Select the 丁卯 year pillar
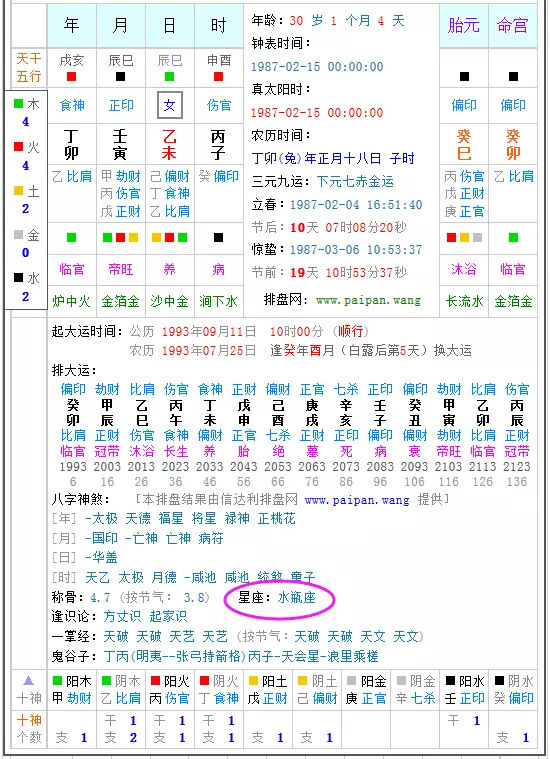The height and width of the screenshot is (759, 550). click(71, 145)
